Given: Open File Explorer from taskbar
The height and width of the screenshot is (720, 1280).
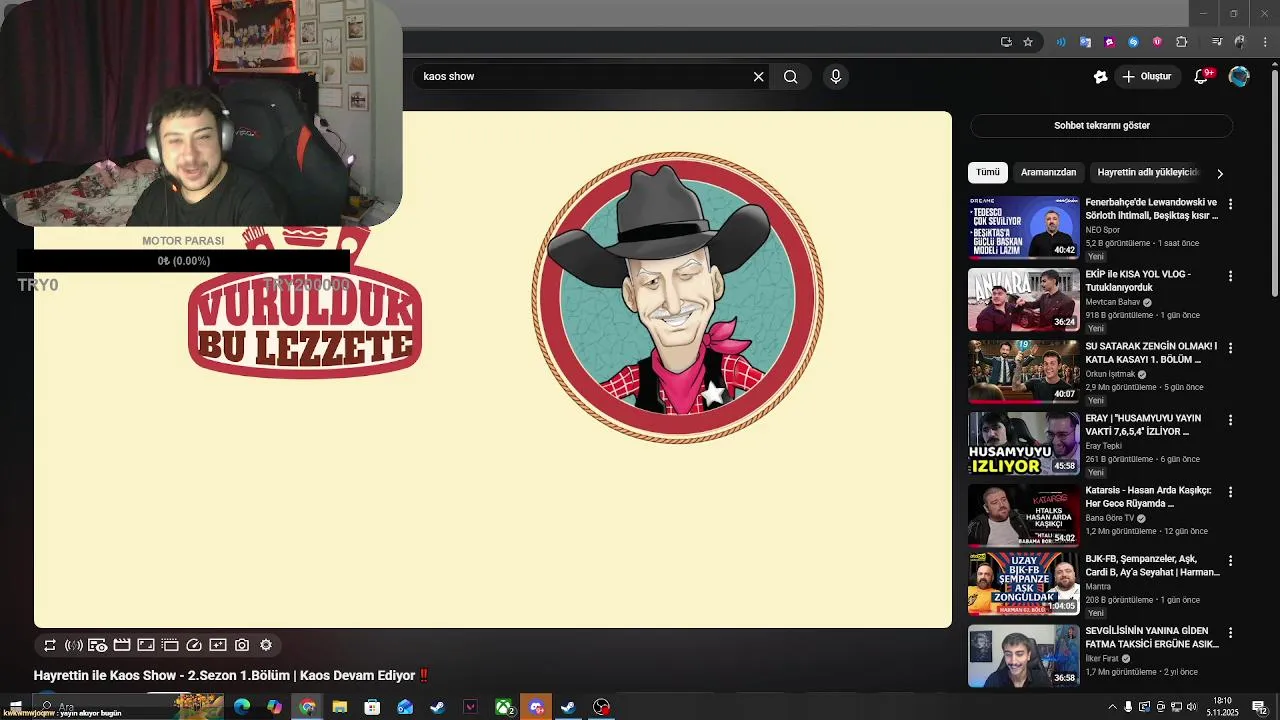Looking at the screenshot, I should pos(339,707).
